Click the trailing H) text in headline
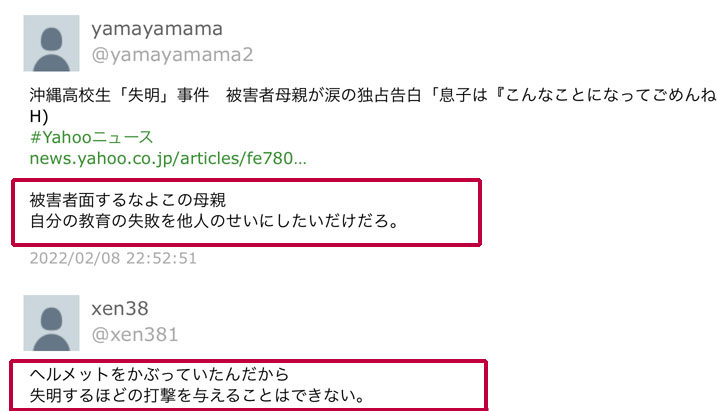 [x=39, y=117]
